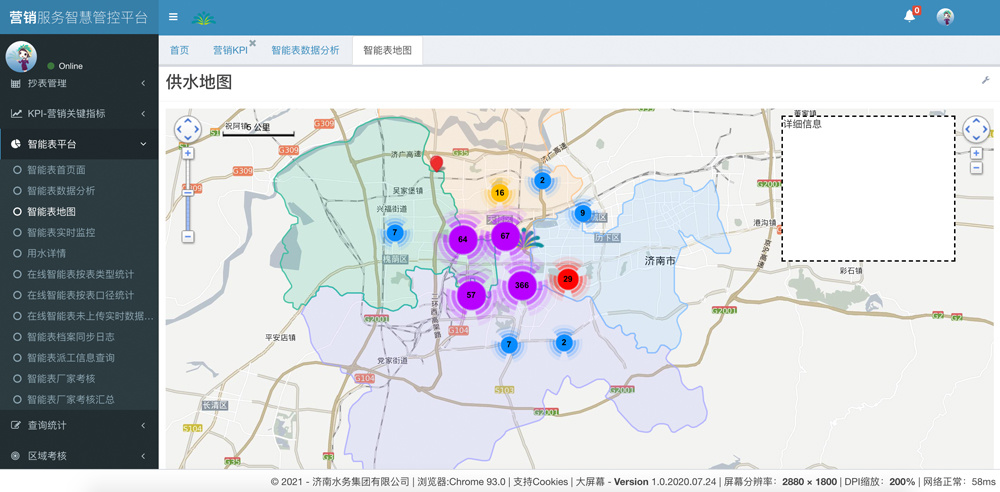Select the 智能表地图 tab
The image size is (1000, 492).
[388, 50]
